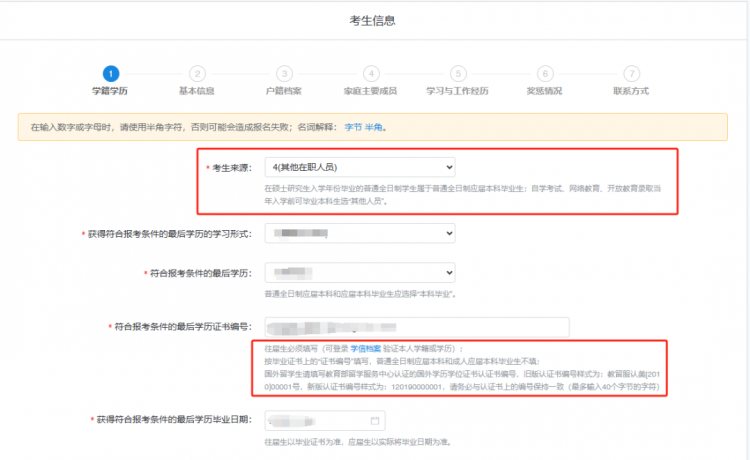Click the step 2 circle icon

197,73
